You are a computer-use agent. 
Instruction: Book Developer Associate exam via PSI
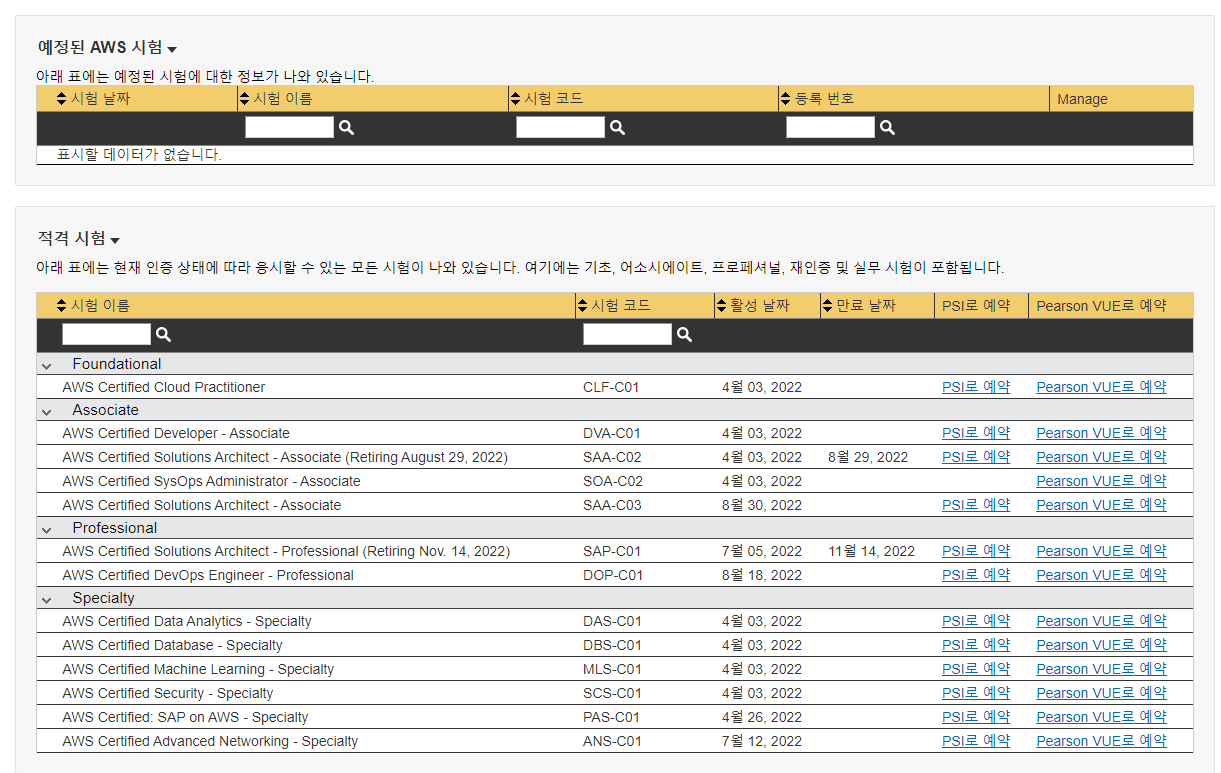pos(976,433)
